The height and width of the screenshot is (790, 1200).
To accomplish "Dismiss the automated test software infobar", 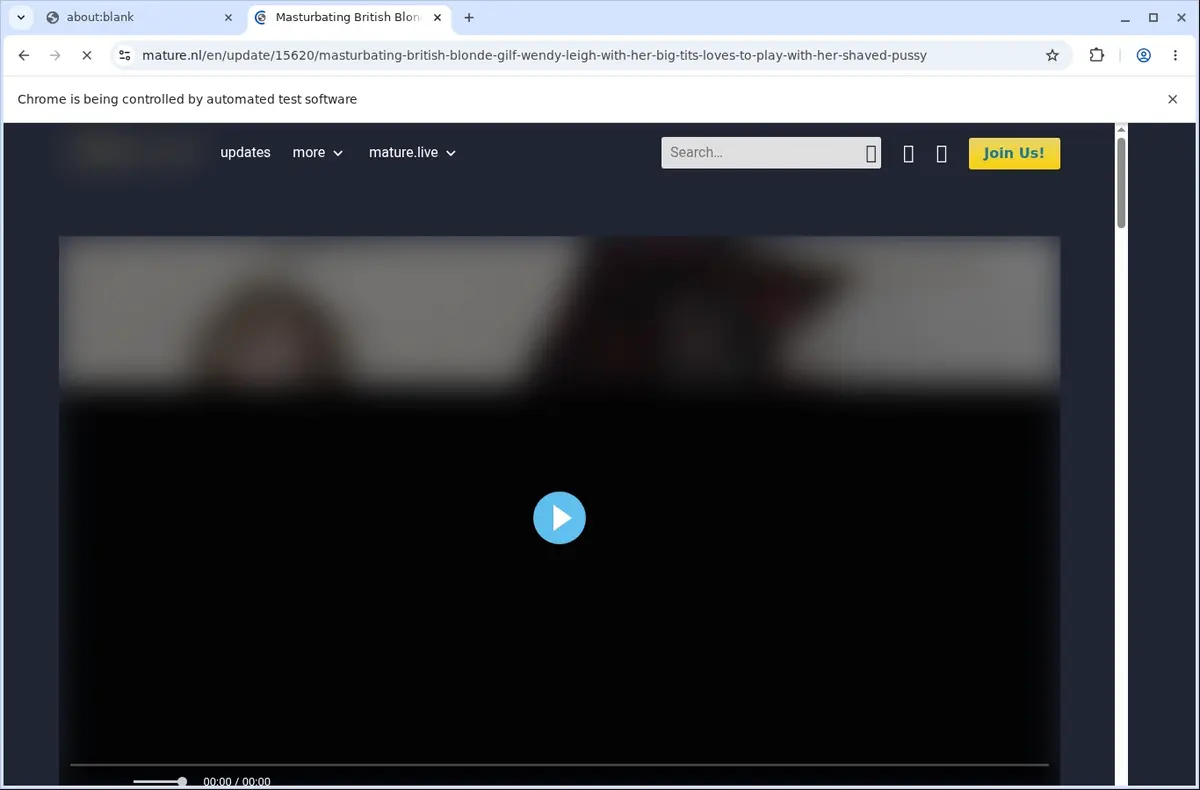I will 1173,99.
